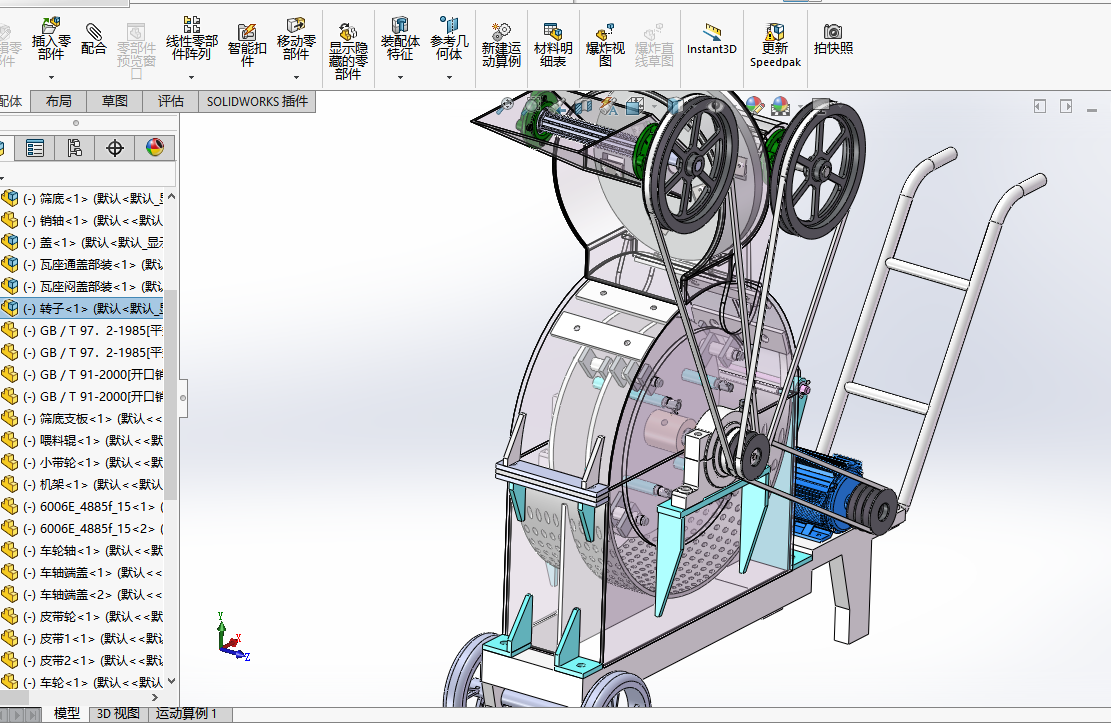
Task: Open View Settings monitor icon in view toolbar
Action: coord(820,106)
